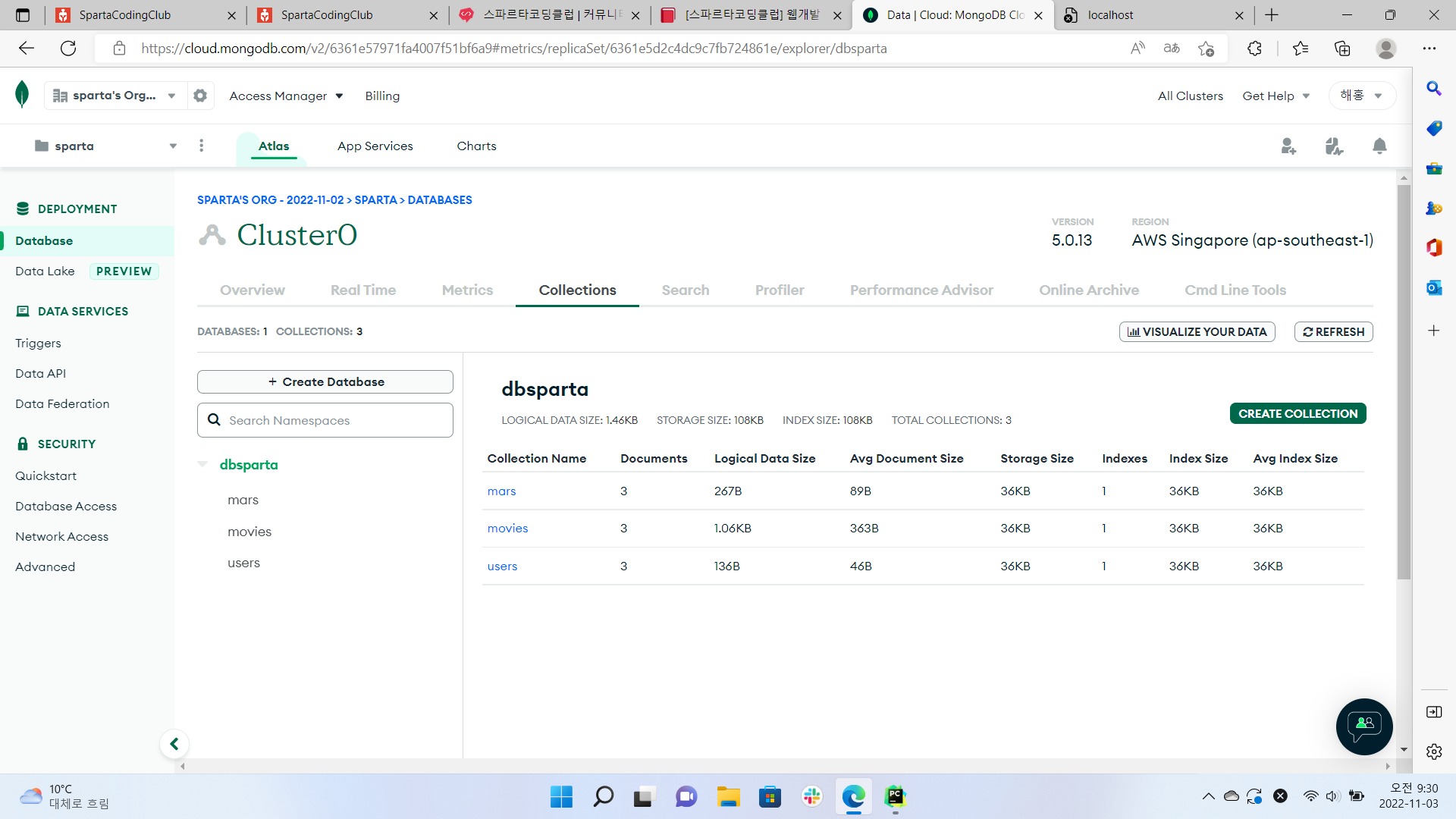Expand the sparta project selector
1456x819 pixels.
coord(106,146)
